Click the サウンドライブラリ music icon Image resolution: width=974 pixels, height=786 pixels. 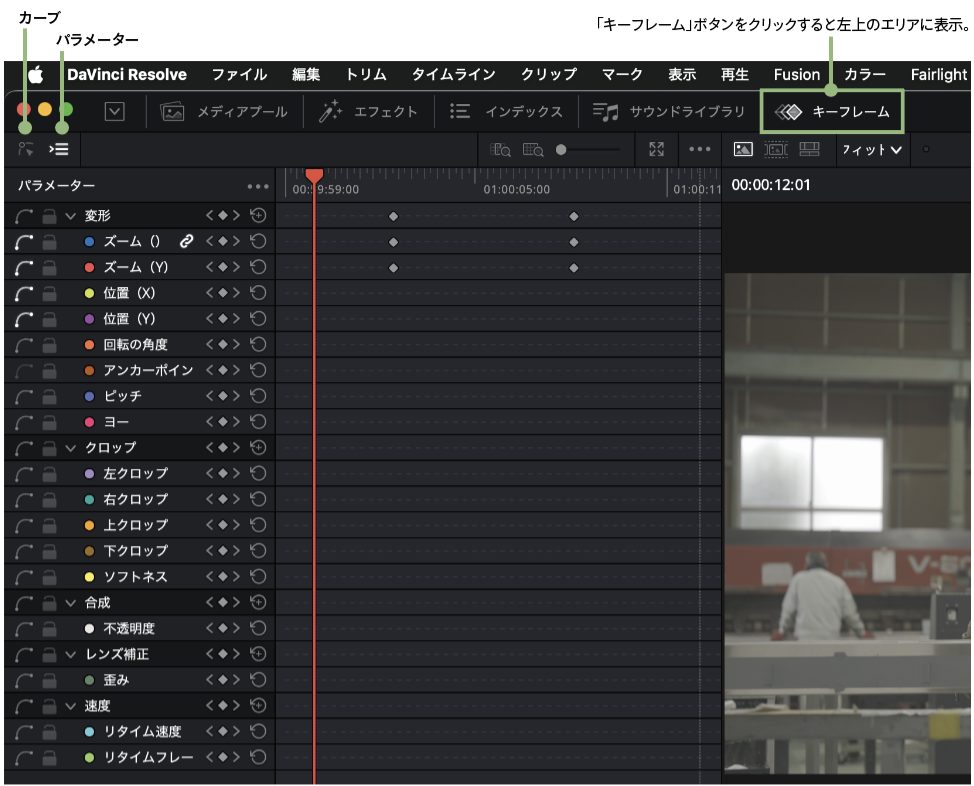(x=605, y=112)
